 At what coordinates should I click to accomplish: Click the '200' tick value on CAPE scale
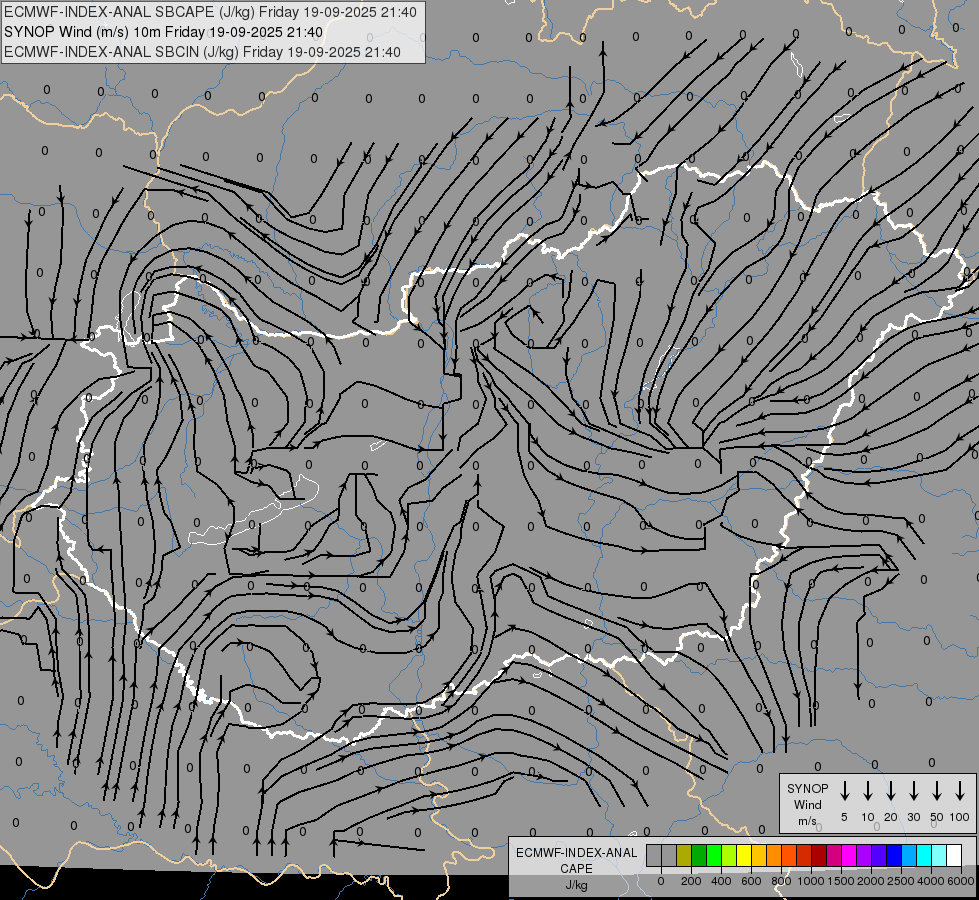[x=691, y=881]
